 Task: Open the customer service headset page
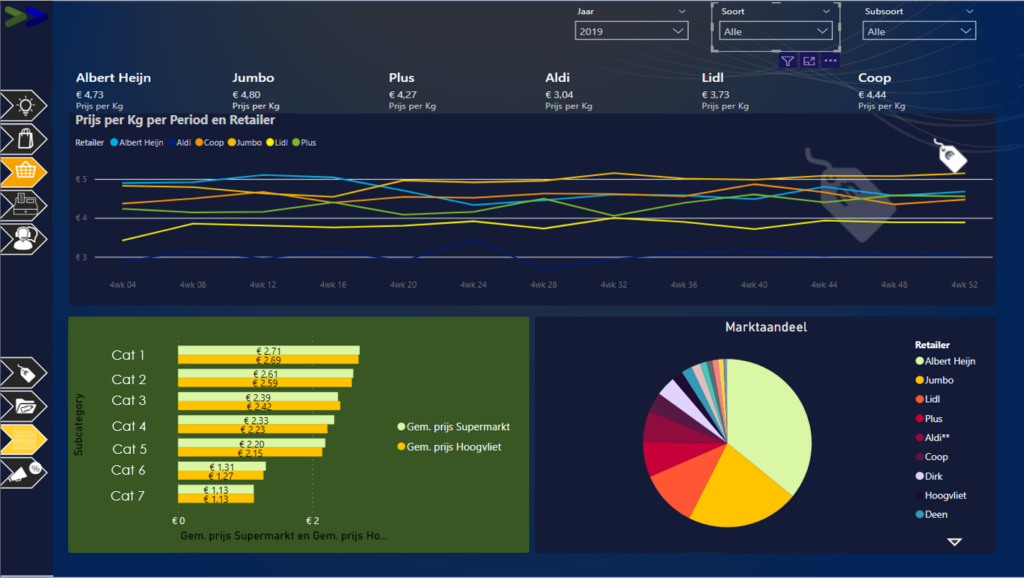pos(24,238)
